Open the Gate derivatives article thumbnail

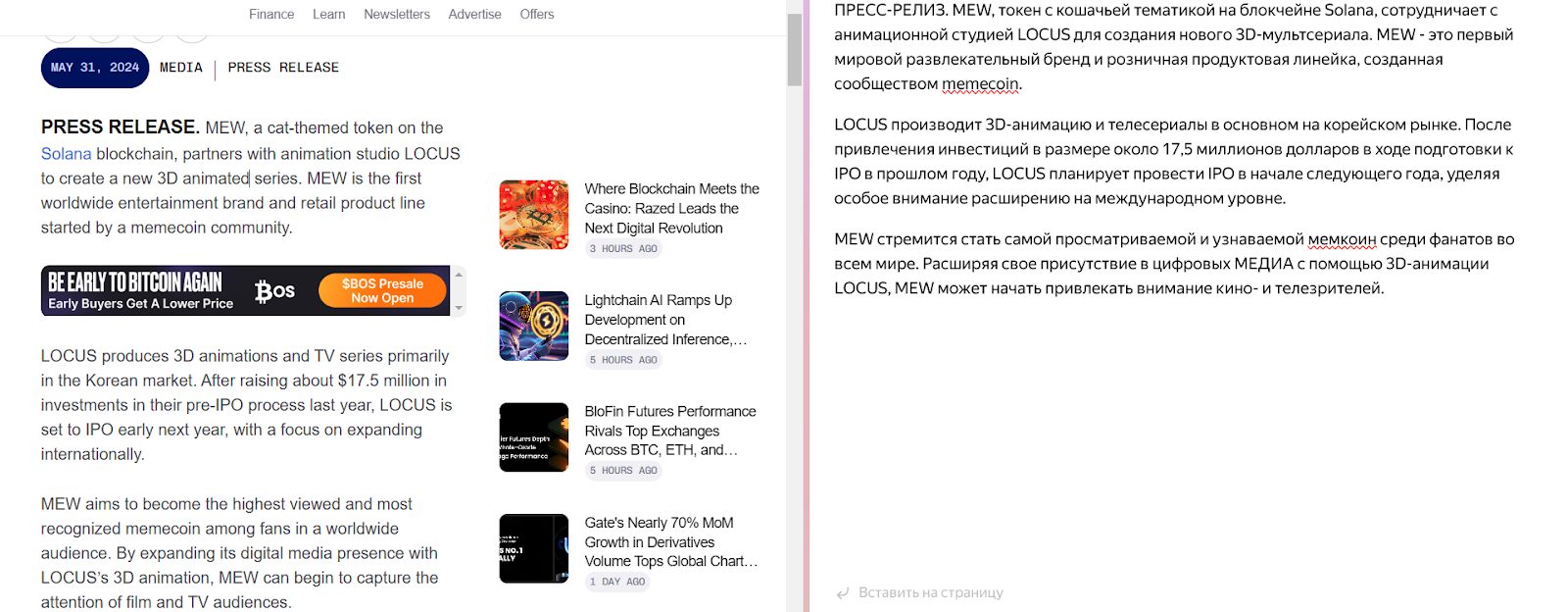[534, 548]
